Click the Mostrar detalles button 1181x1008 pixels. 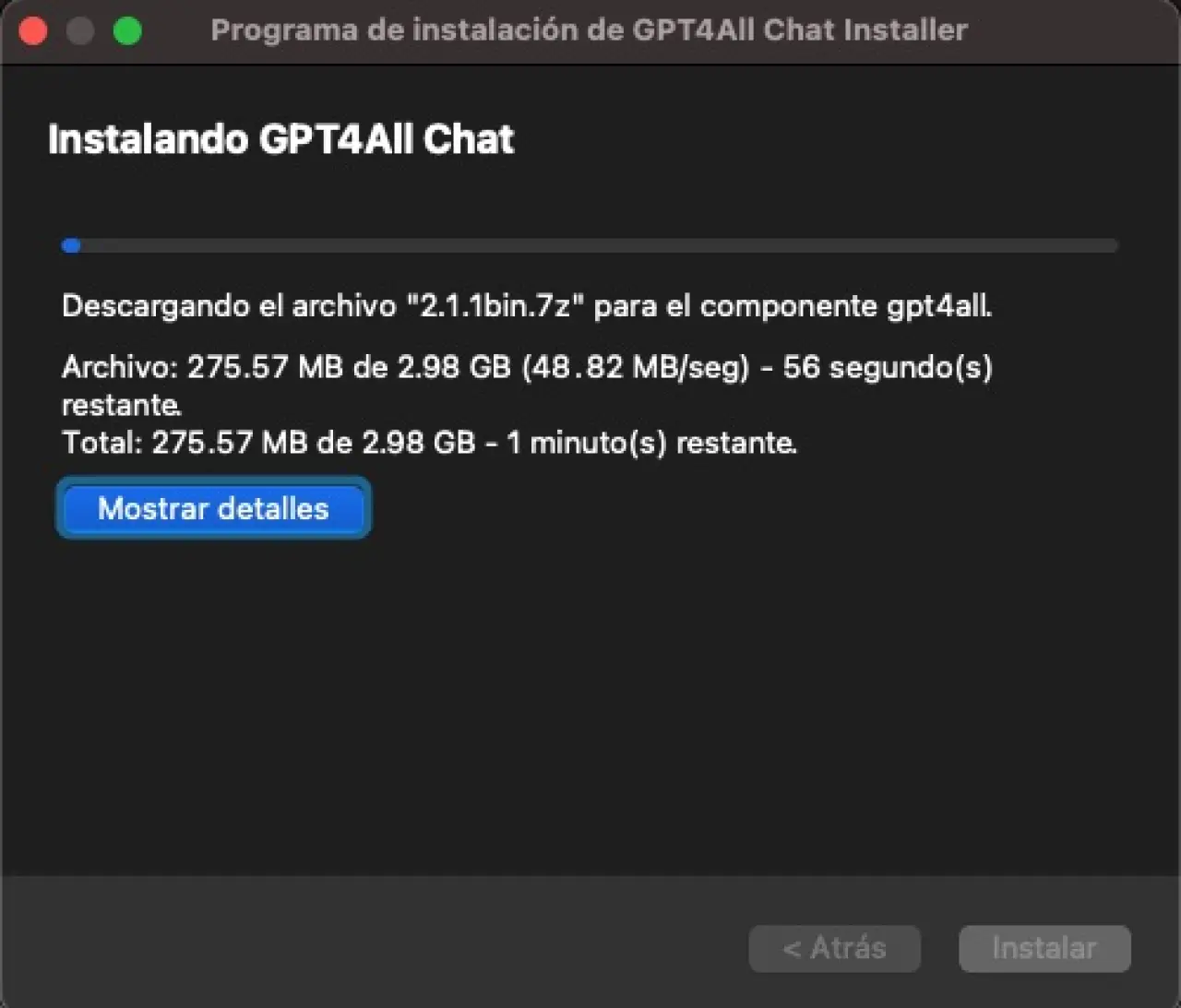[x=213, y=508]
